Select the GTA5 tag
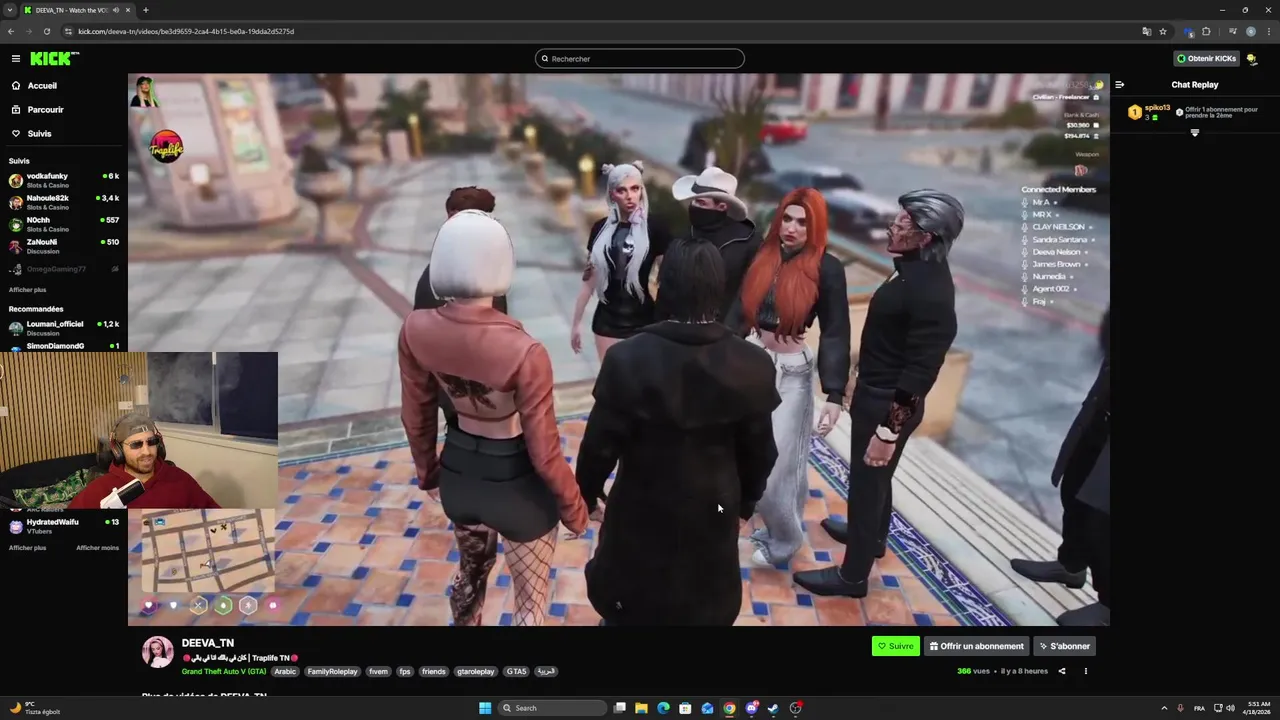The width and height of the screenshot is (1280, 720). (x=516, y=672)
